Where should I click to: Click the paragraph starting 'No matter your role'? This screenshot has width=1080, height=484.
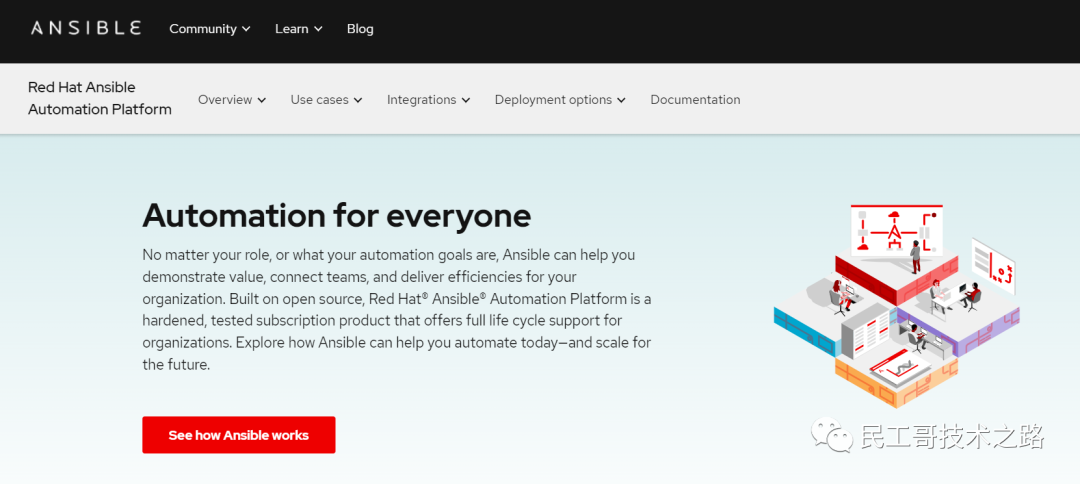click(x=397, y=310)
